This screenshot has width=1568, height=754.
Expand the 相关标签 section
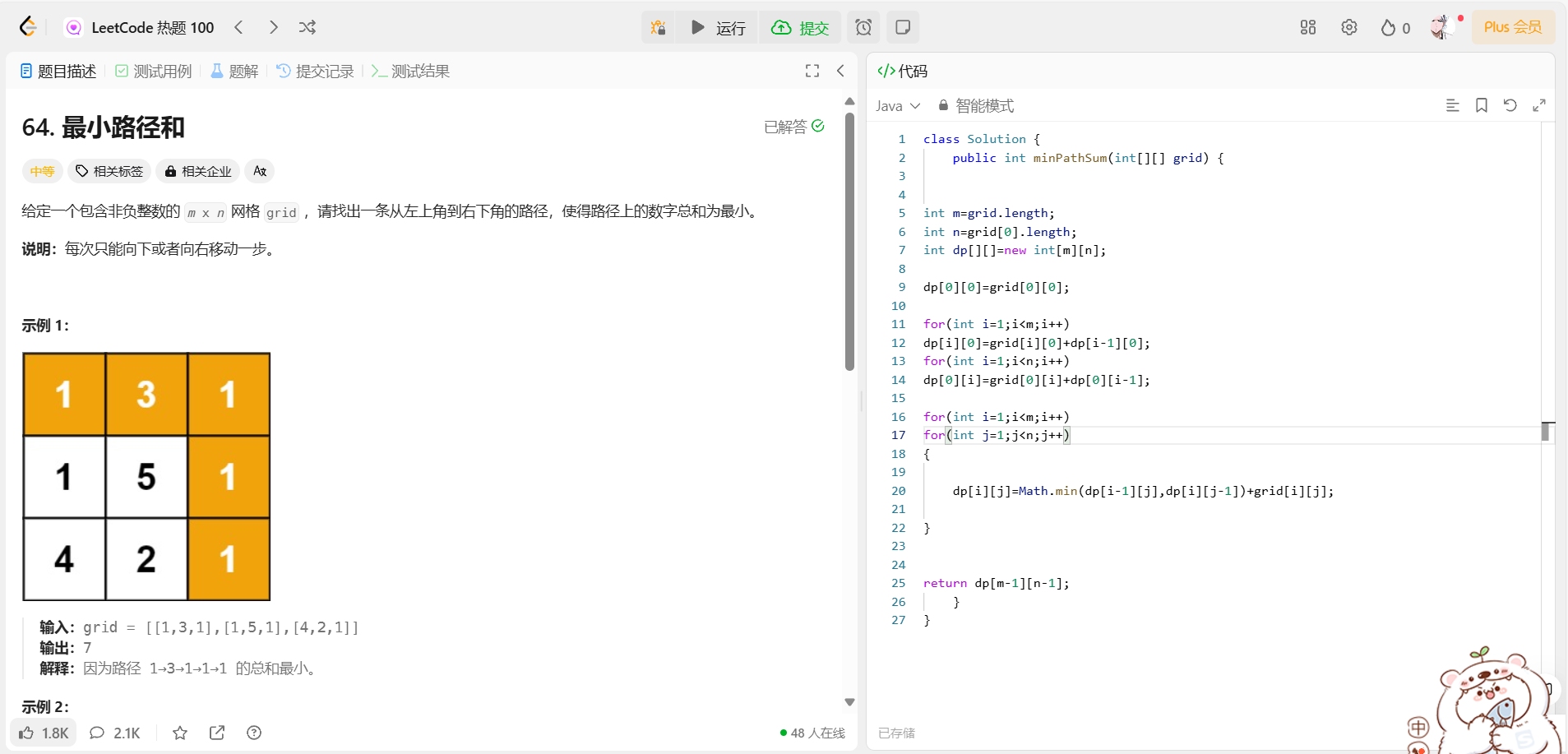pos(109,171)
